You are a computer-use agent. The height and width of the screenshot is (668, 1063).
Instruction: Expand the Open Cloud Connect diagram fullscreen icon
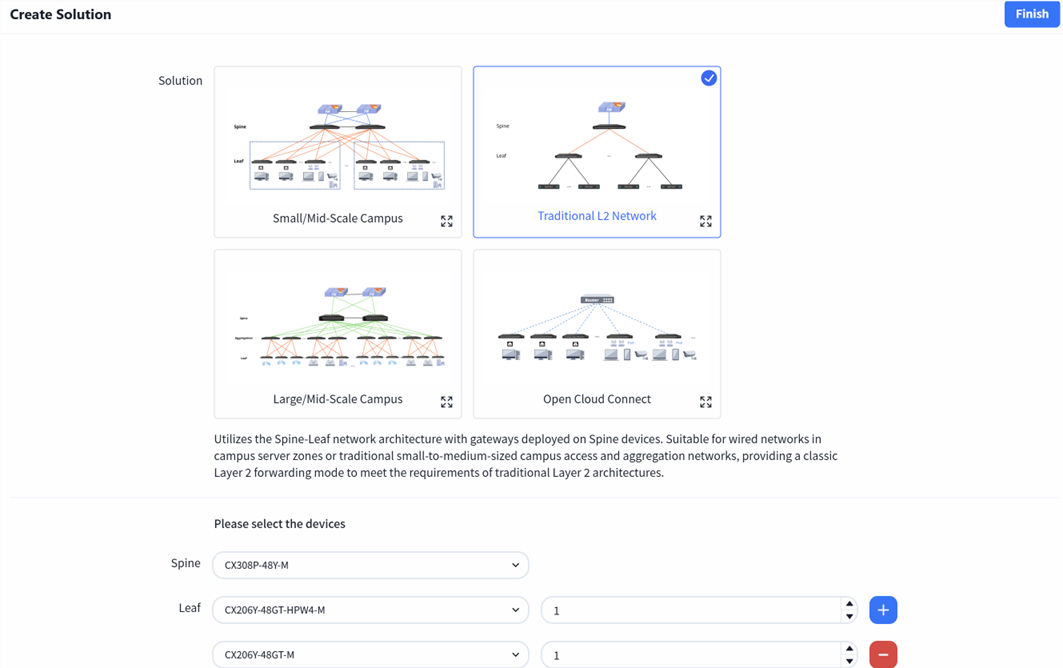point(705,401)
